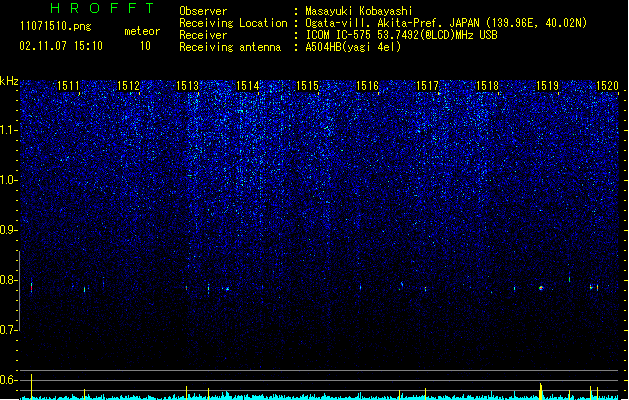Click the 1514 time marker
Screen dimensions: 629x400
pyautogui.click(x=248, y=86)
